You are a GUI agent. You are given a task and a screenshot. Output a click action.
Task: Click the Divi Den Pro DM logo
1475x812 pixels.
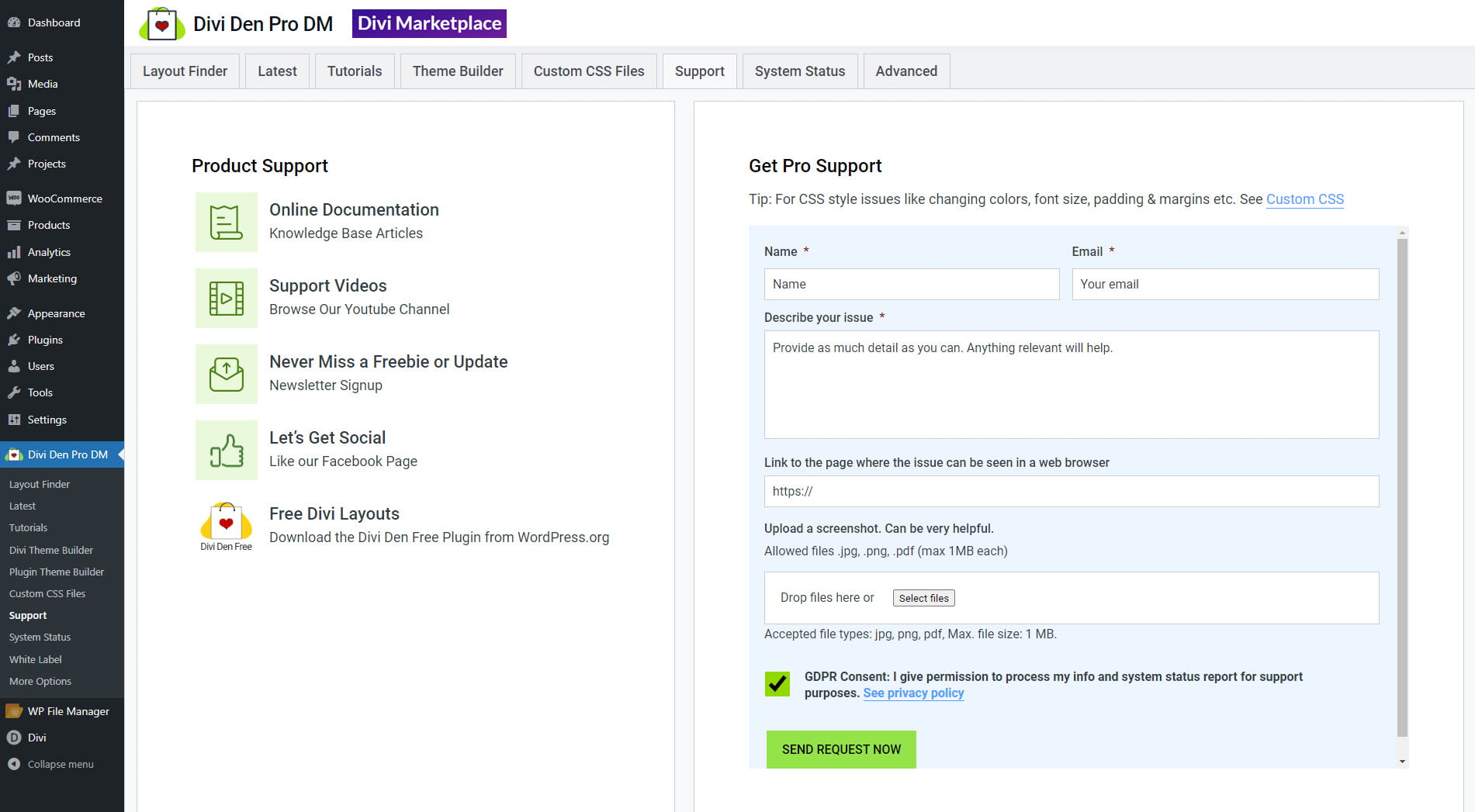coord(162,24)
